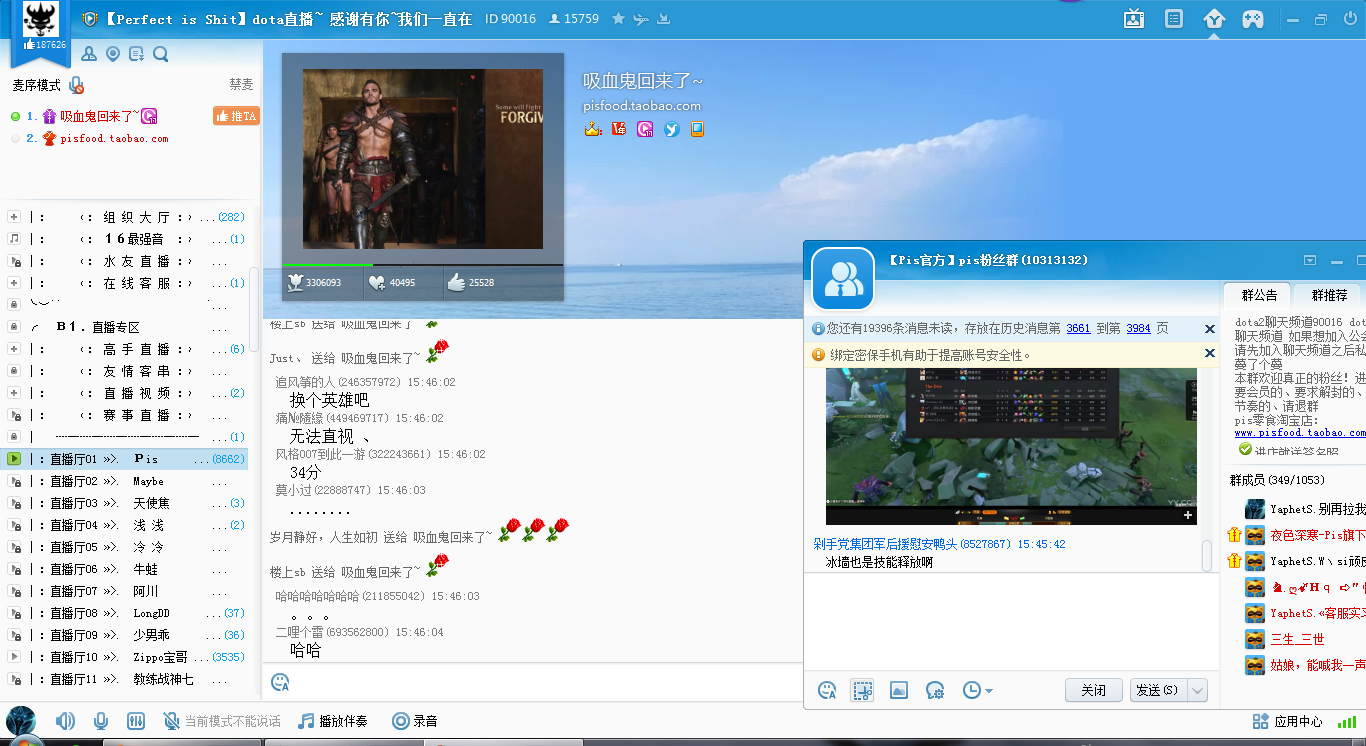Open the TV icon in top-right toolbar
The height and width of the screenshot is (746, 1366).
pos(1134,19)
